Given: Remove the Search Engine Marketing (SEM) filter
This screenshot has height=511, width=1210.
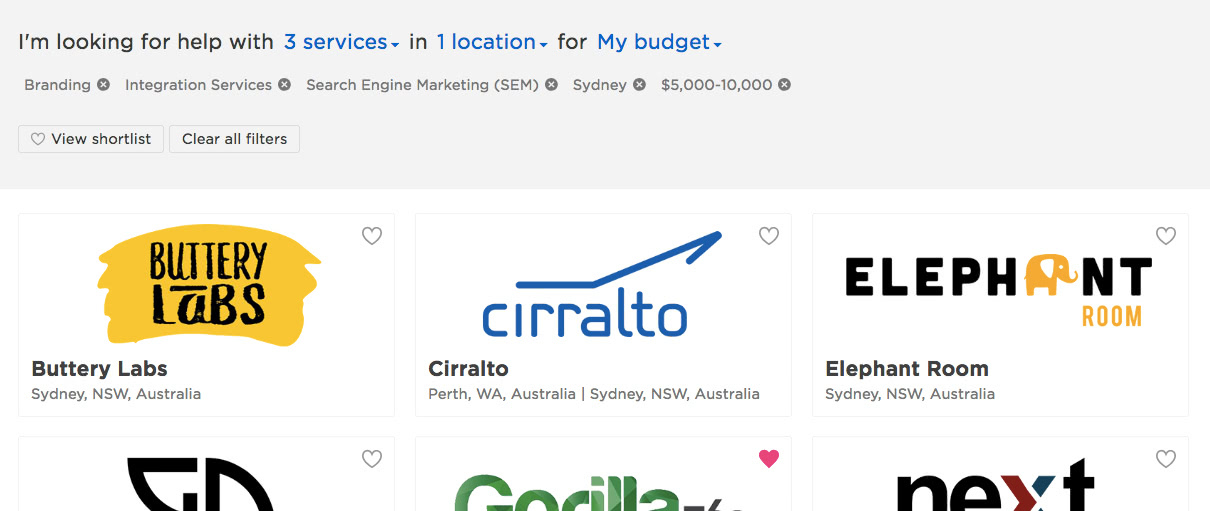Looking at the screenshot, I should [551, 85].
